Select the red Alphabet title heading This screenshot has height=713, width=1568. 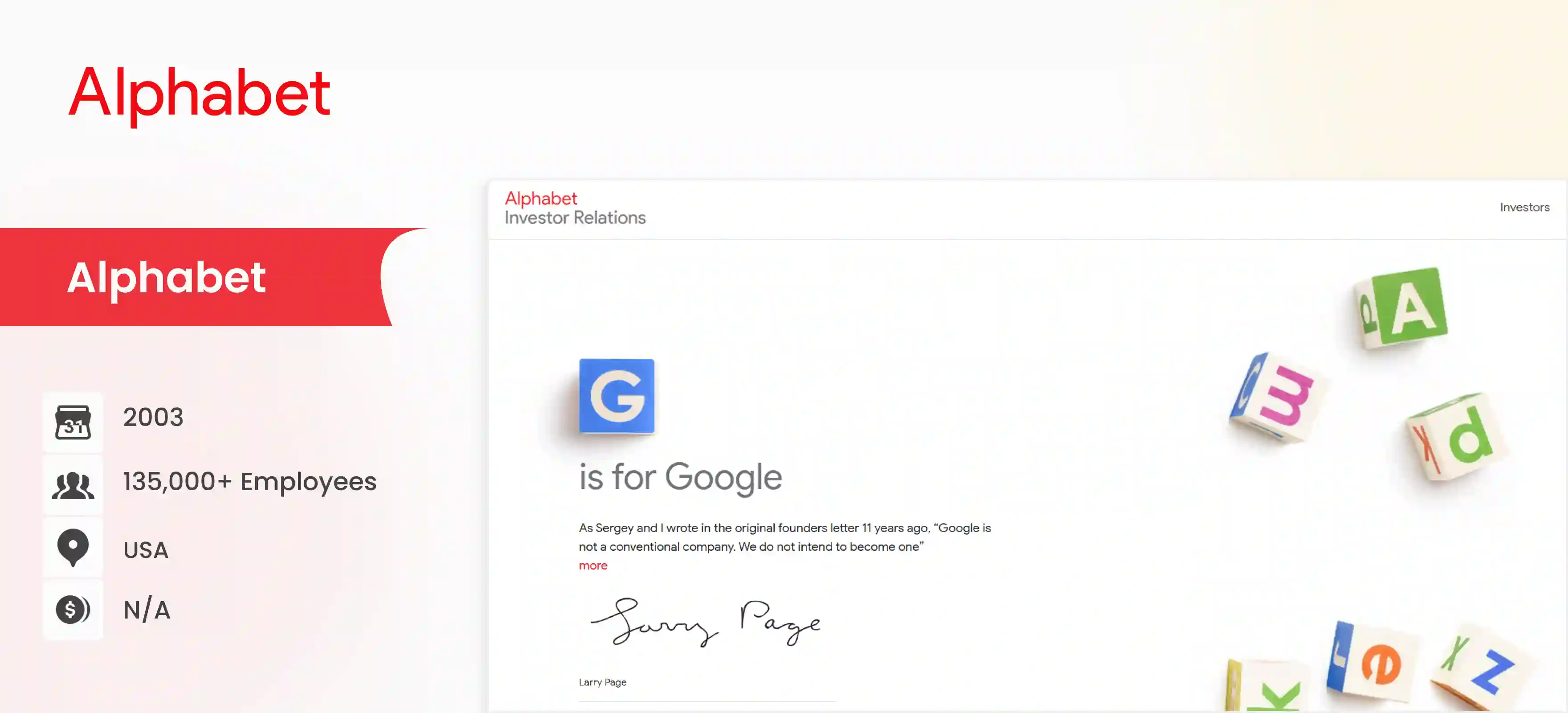[x=200, y=93]
